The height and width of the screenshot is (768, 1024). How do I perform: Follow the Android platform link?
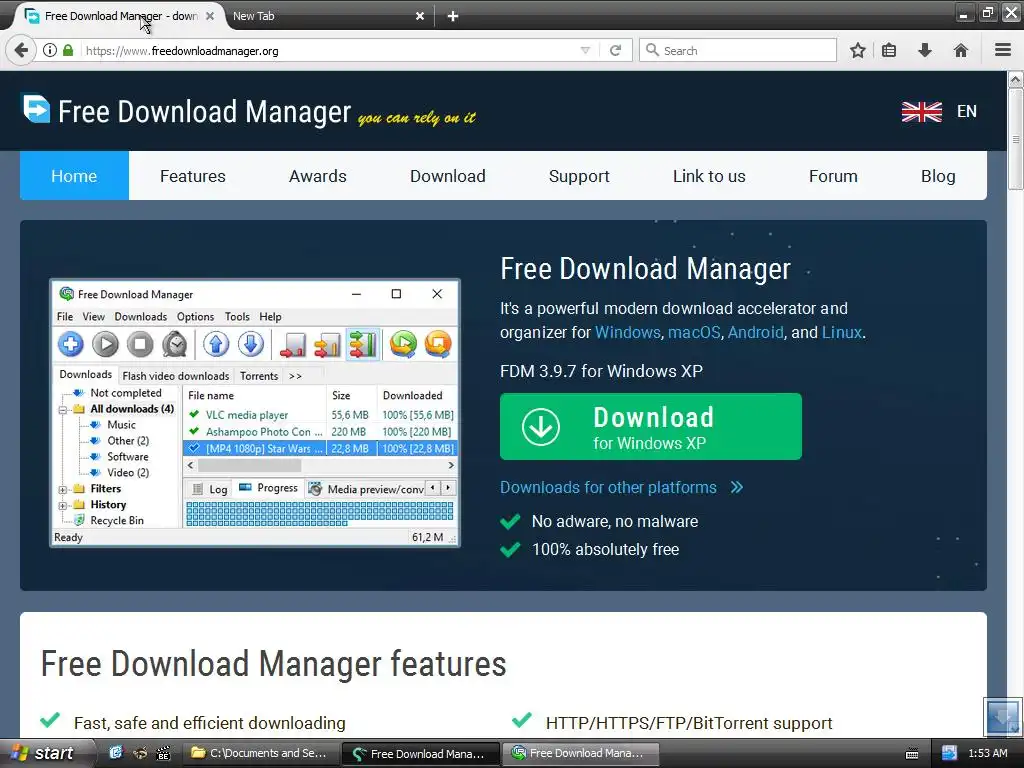[x=756, y=332]
